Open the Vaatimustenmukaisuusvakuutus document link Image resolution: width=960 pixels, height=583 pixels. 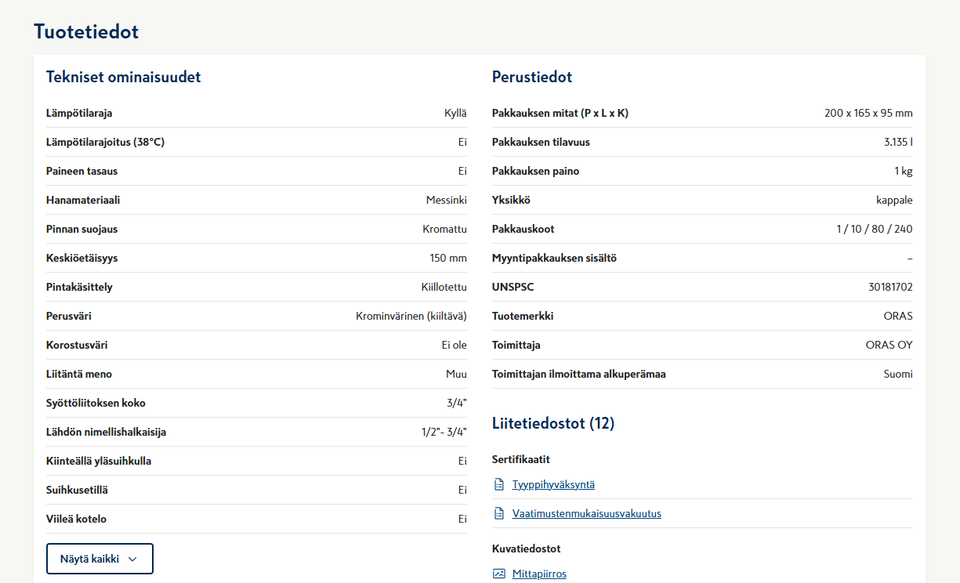586,514
